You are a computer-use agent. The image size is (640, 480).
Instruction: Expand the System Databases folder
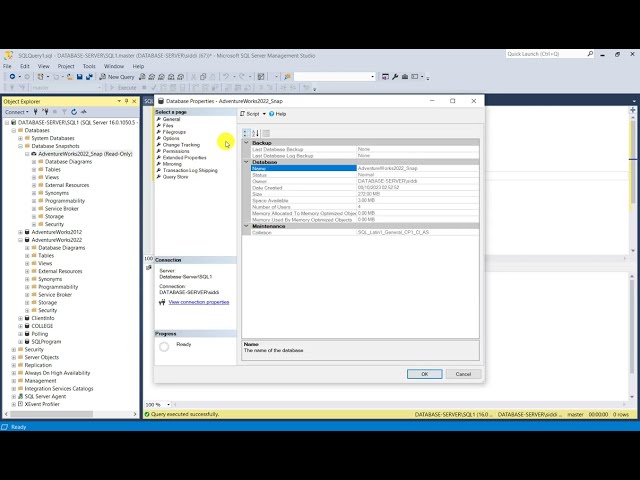click(20, 138)
